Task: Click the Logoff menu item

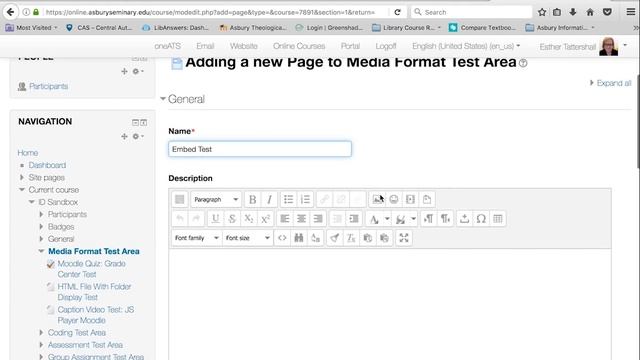Action: click(x=386, y=46)
